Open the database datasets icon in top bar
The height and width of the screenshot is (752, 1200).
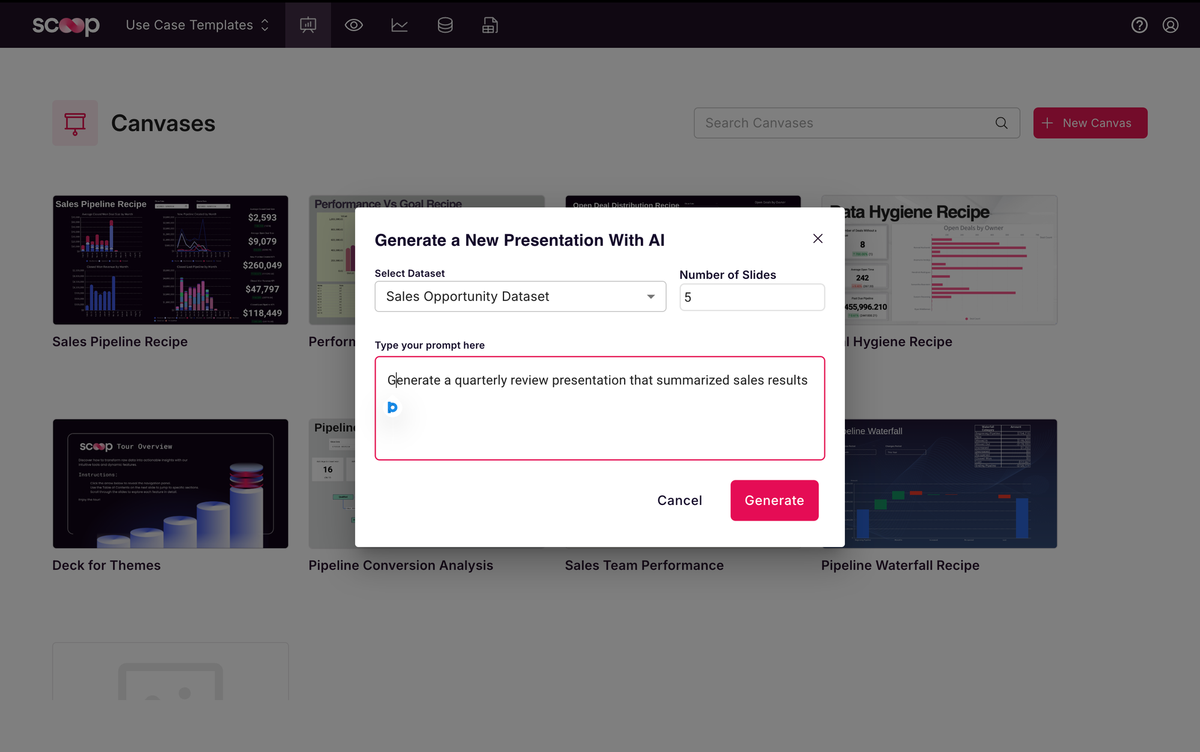tap(445, 25)
